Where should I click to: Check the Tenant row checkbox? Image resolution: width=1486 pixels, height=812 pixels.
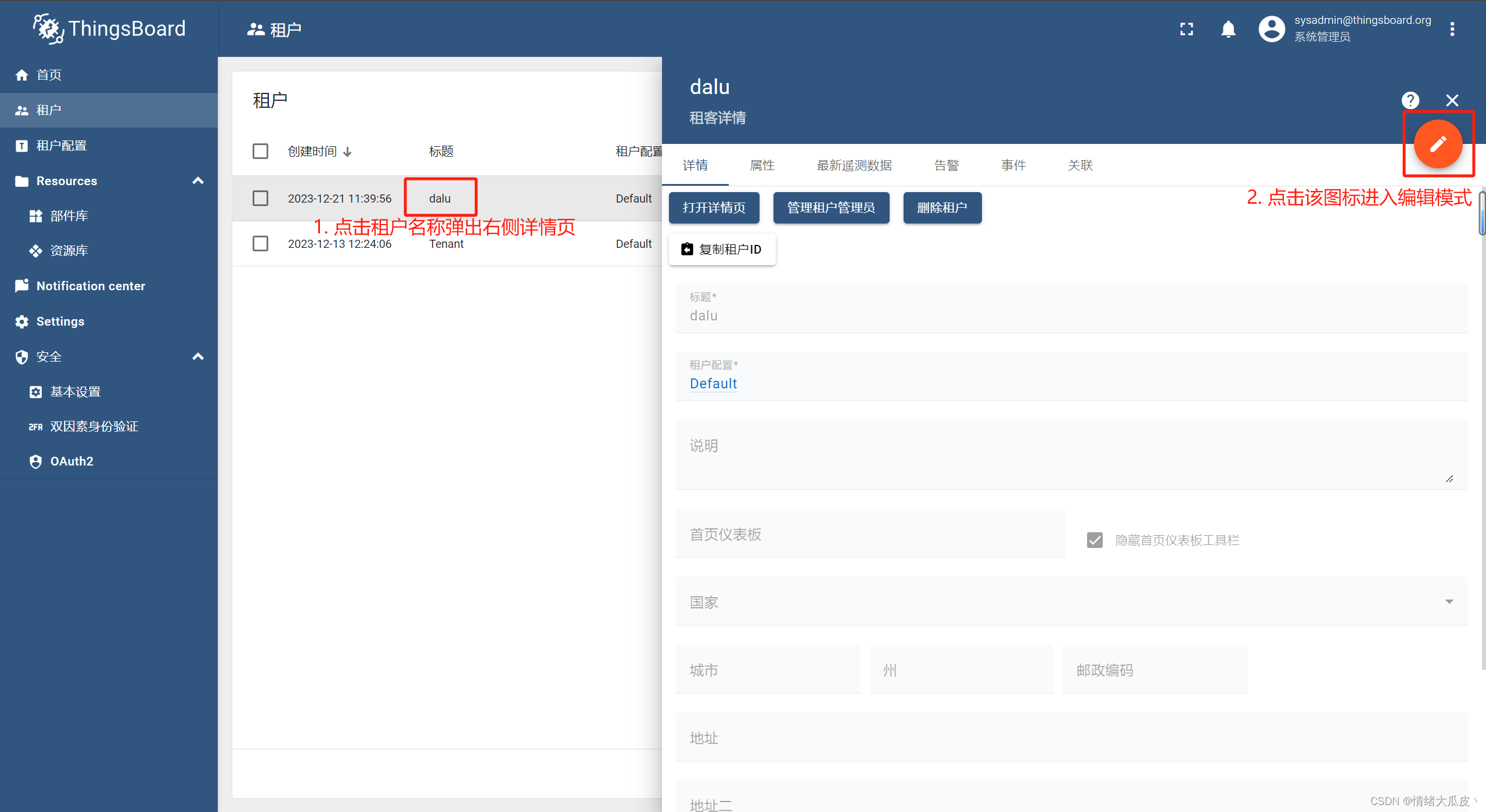click(x=260, y=243)
